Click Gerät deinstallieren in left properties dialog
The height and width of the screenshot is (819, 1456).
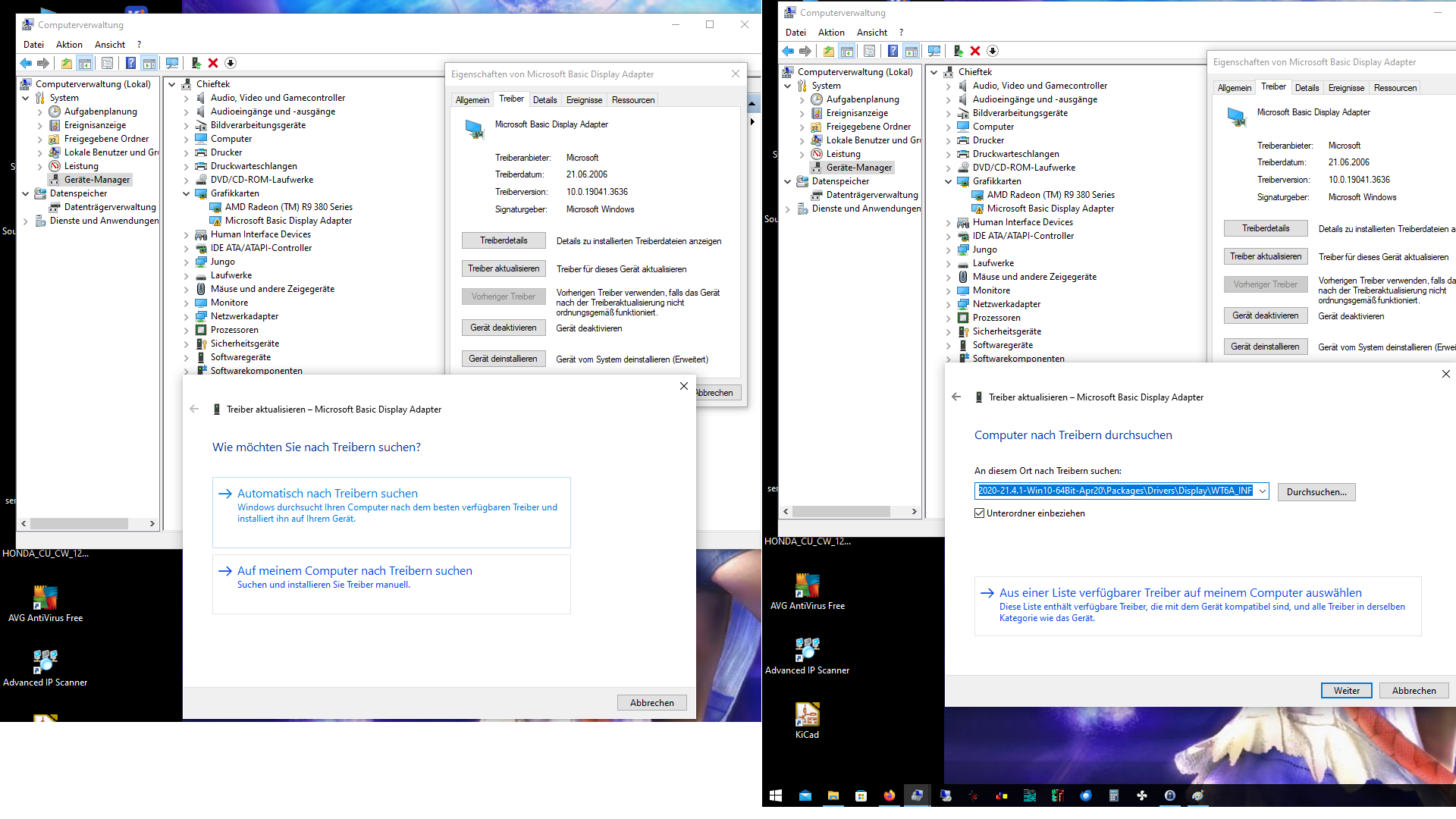(504, 359)
